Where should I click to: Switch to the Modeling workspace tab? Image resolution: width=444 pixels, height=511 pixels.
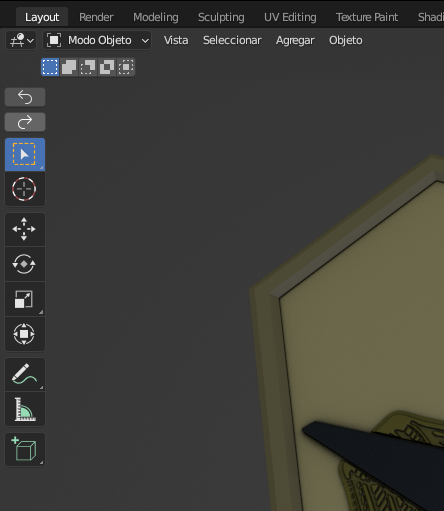pyautogui.click(x=156, y=17)
